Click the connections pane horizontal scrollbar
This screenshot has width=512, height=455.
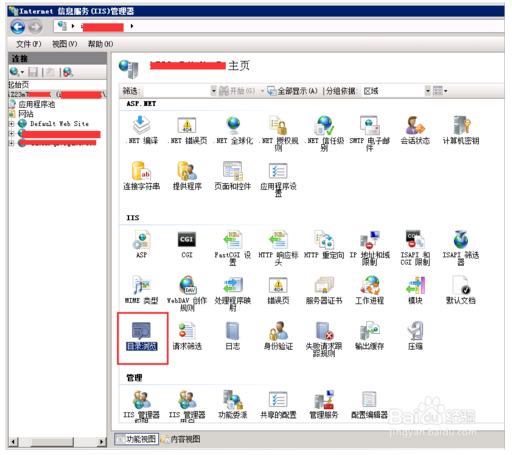point(57,442)
